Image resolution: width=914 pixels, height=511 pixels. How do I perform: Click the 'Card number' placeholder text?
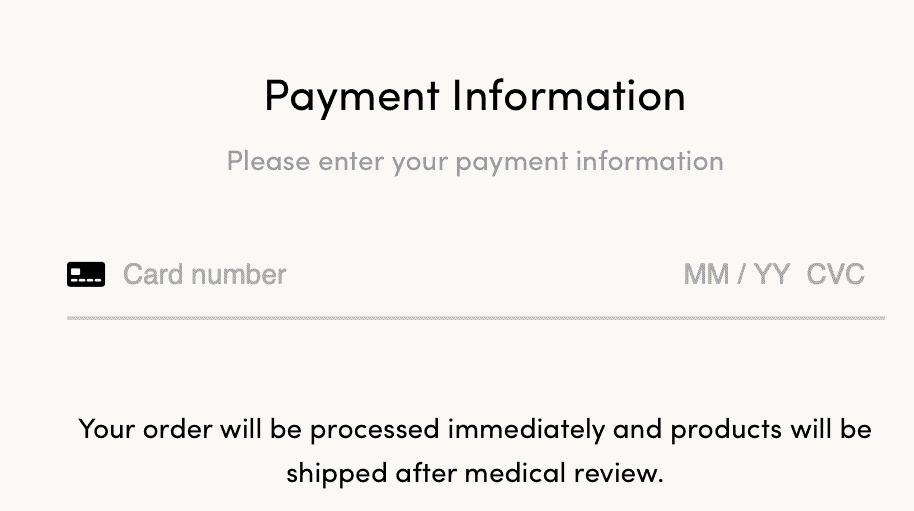click(205, 274)
